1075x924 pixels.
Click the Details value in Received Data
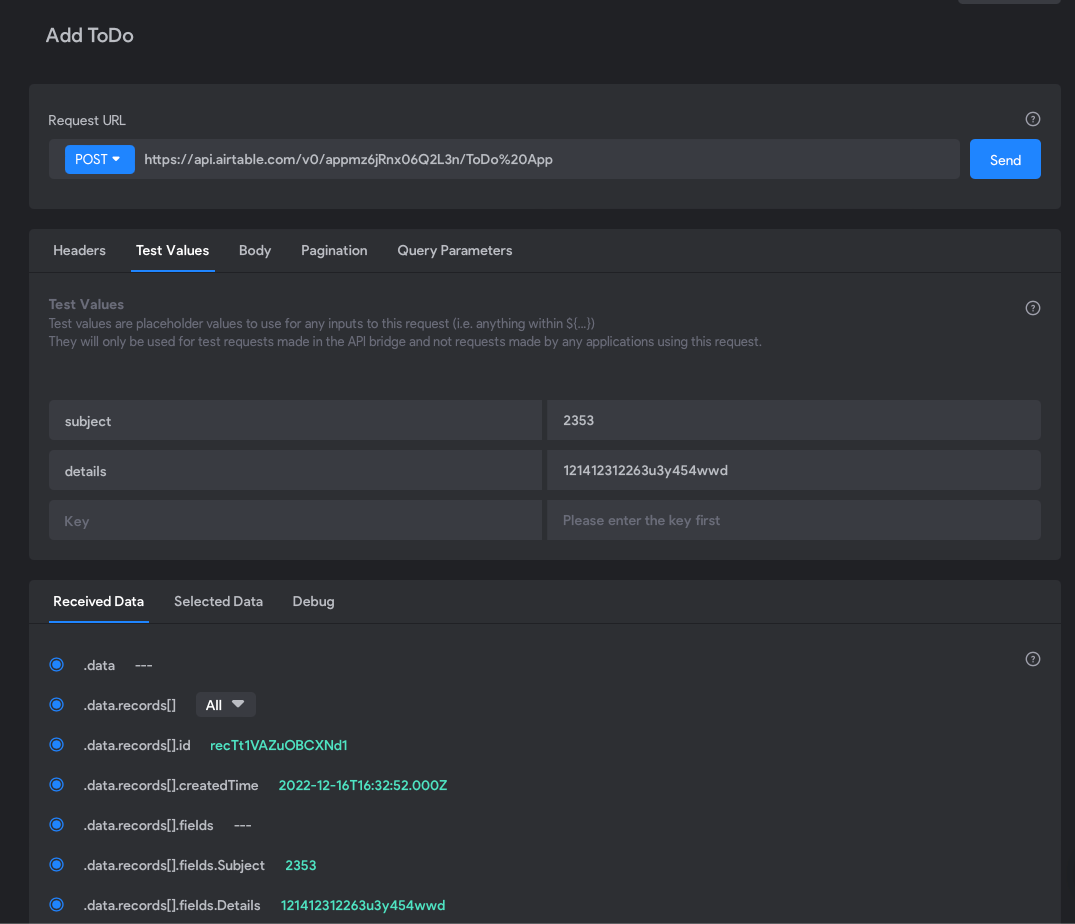coord(363,905)
